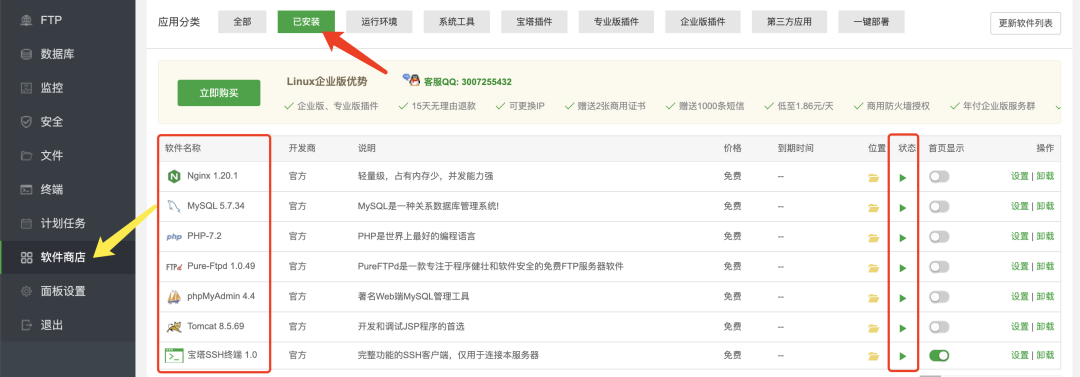
Task: Click the Tomcat cat icon
Action: click(x=174, y=327)
